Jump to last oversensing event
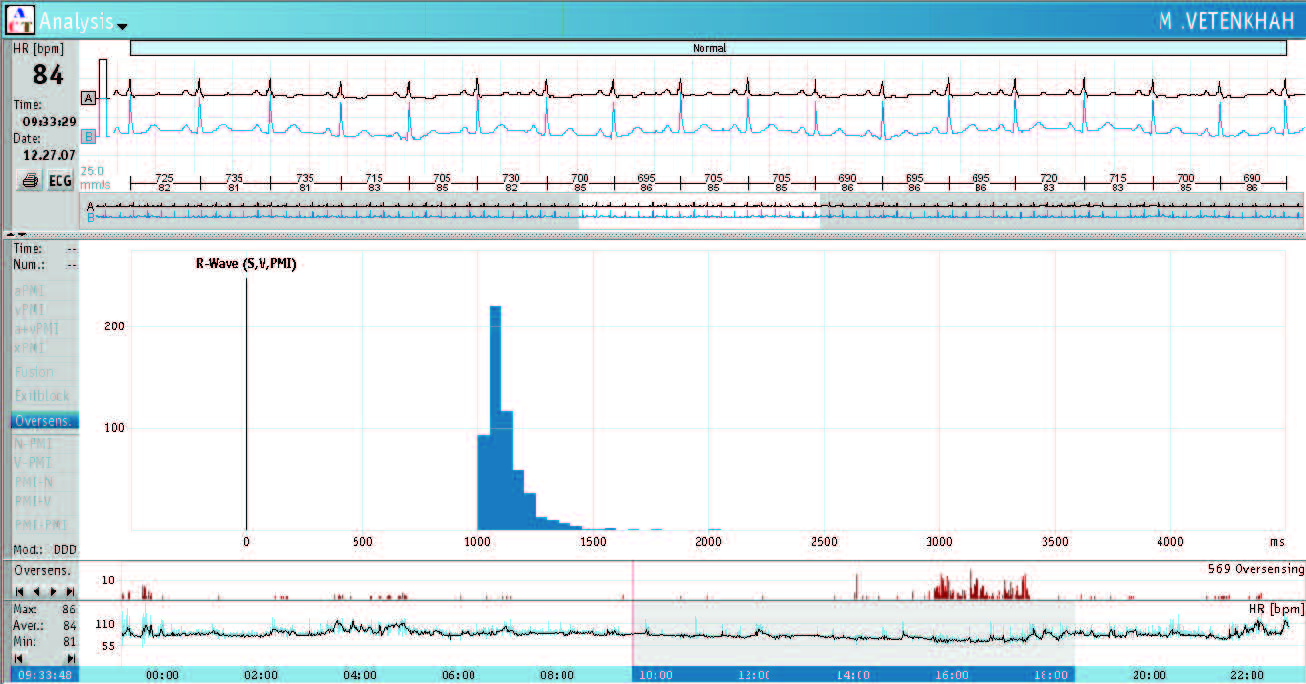The image size is (1306, 684). pyautogui.click(x=71, y=592)
